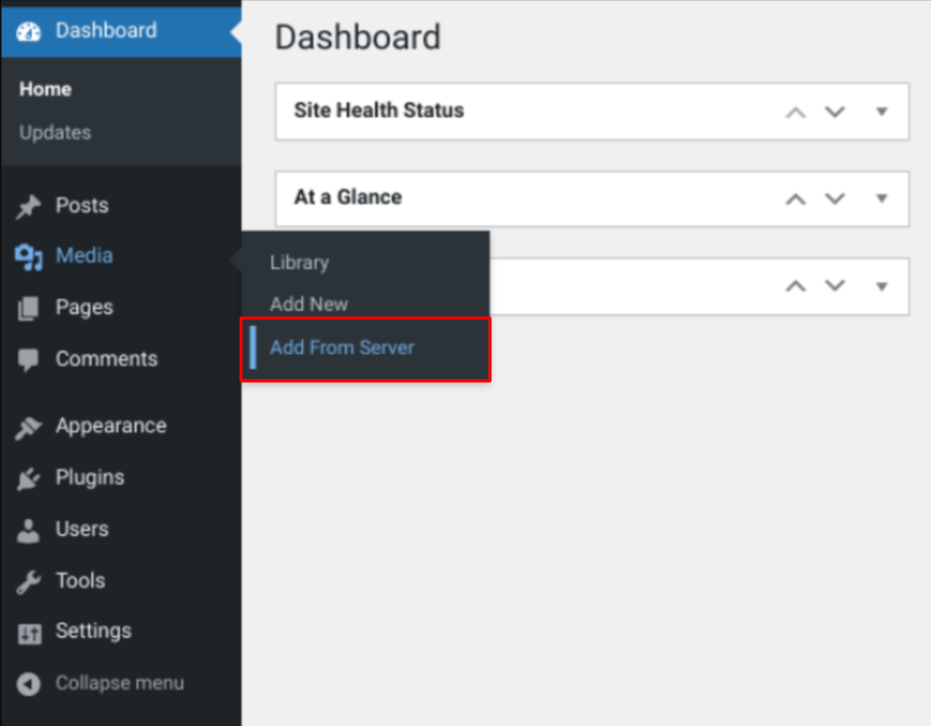This screenshot has height=726, width=931.
Task: Move At a Glance panel up
Action: coord(796,198)
